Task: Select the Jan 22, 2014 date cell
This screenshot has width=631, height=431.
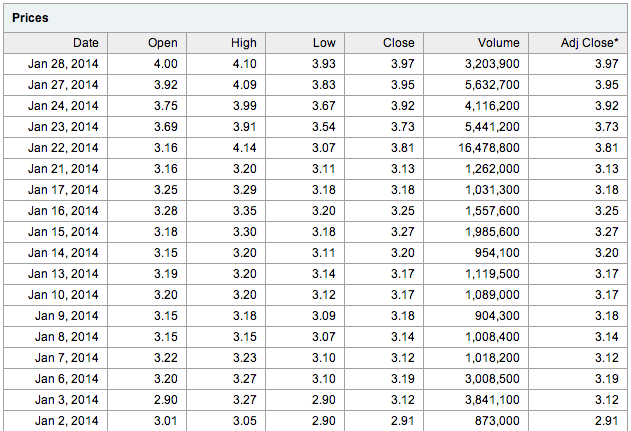Action: [x=56, y=148]
